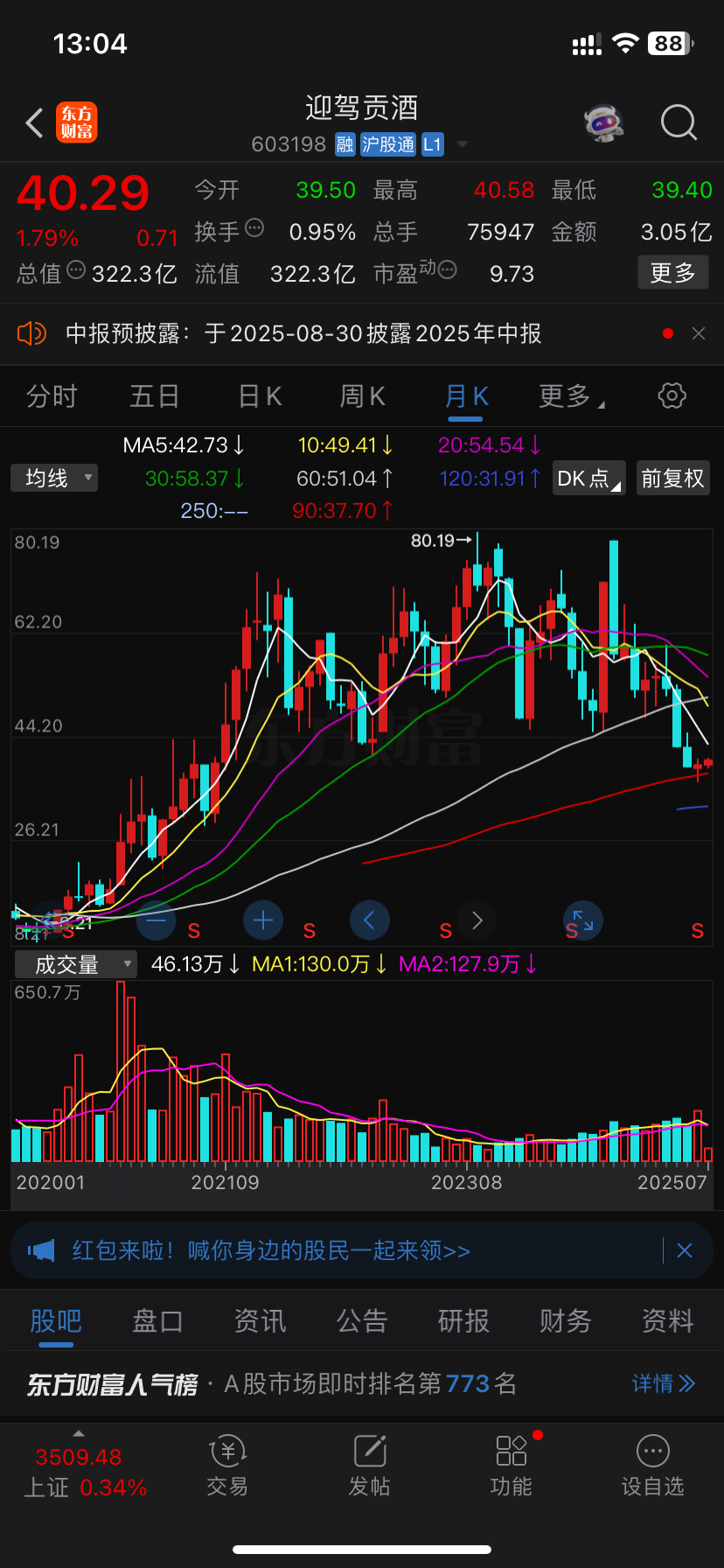Tap the MA5:42.73 value
This screenshot has height=1568, width=724.
coord(184,445)
